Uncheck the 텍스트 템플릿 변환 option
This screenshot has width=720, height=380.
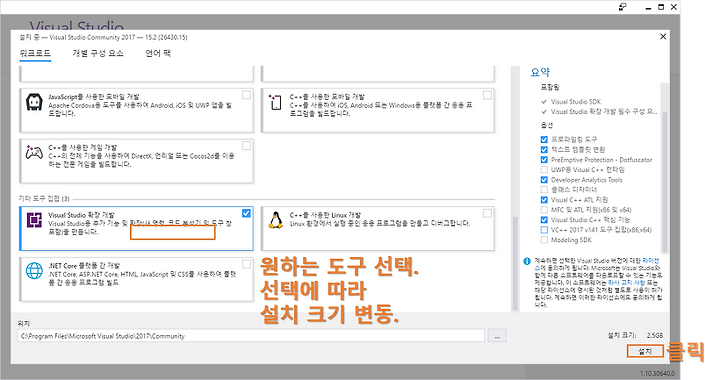pos(544,150)
